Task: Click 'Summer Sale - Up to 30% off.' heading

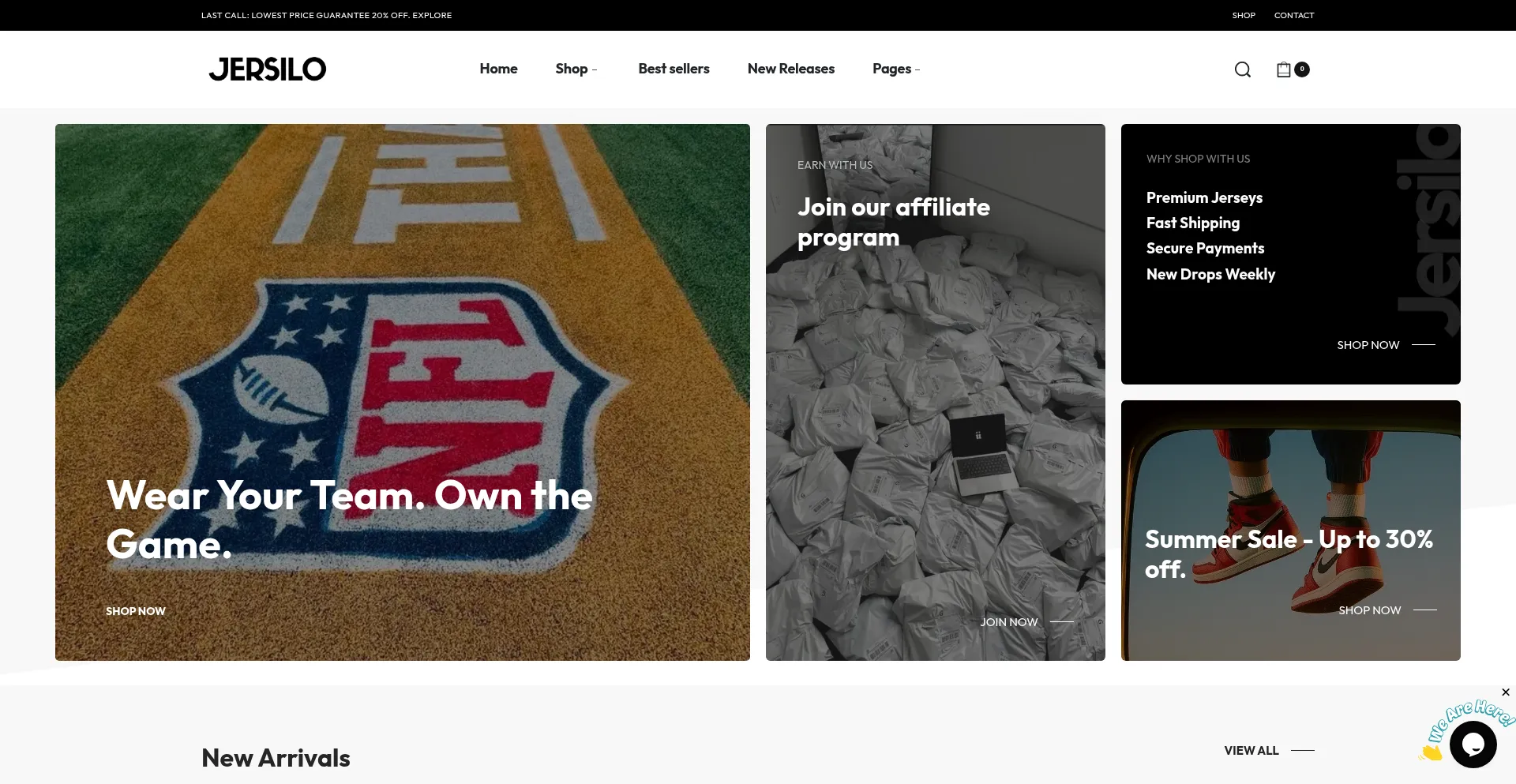Action: [1289, 554]
